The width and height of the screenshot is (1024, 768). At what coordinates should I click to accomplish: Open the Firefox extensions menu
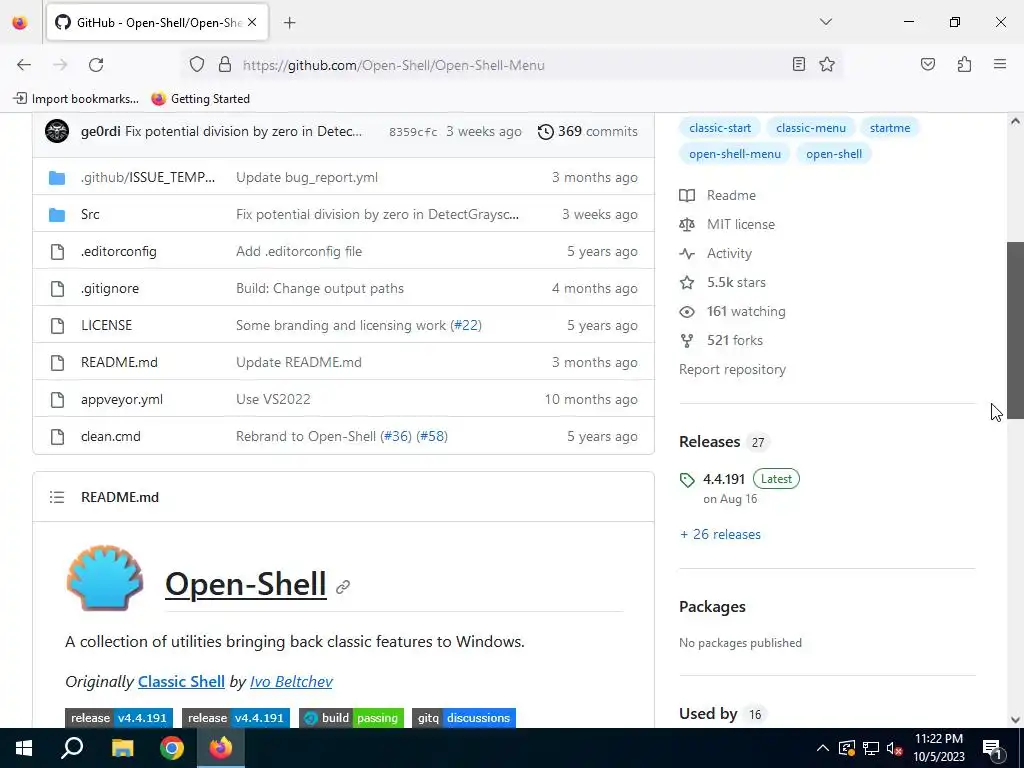(964, 64)
